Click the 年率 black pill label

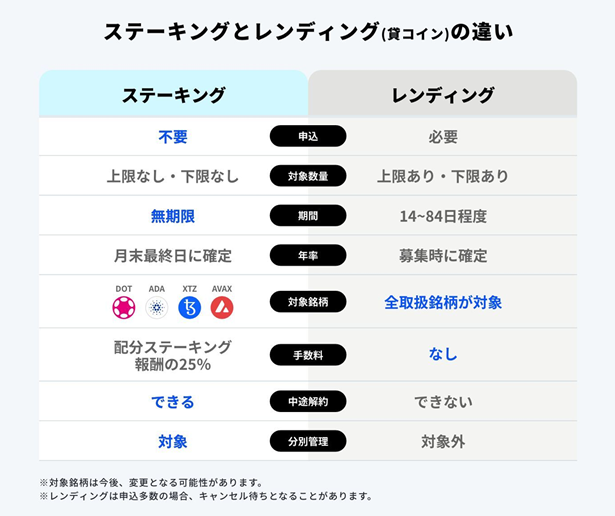[308, 255]
